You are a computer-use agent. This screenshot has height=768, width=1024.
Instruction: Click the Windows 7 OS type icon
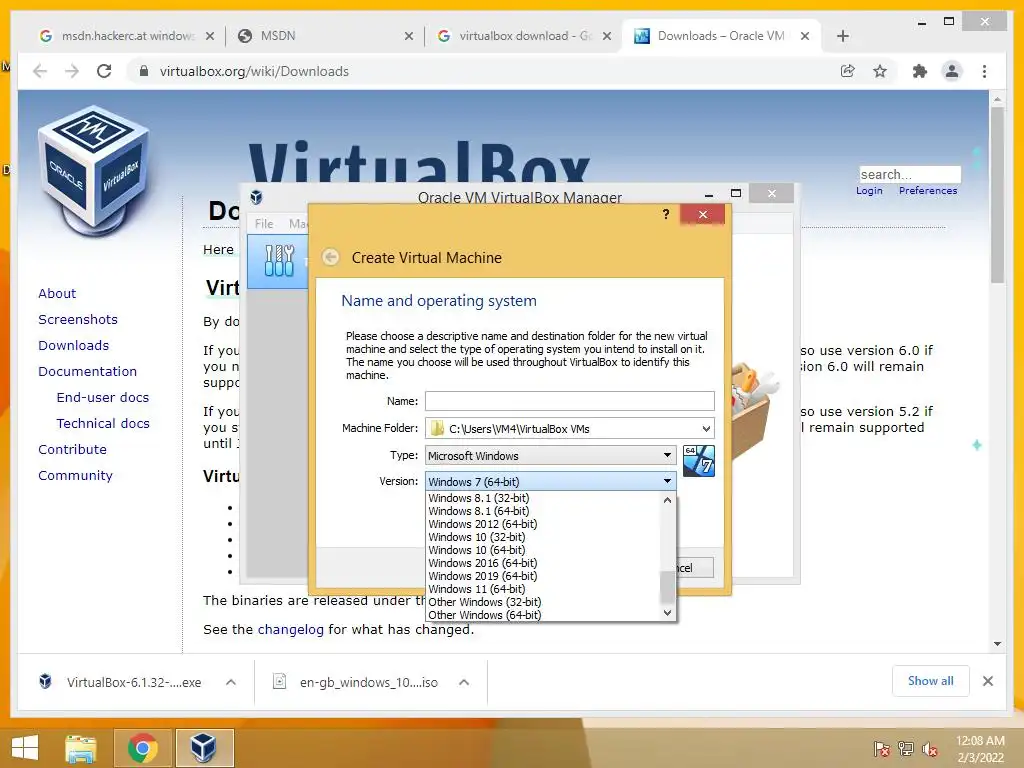point(698,460)
